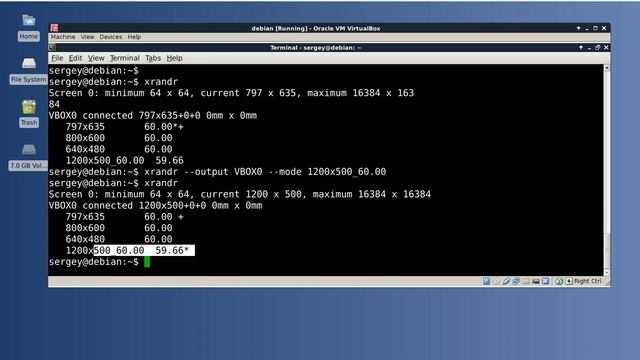Click terminal scrollbar down arrow

(x=607, y=272)
